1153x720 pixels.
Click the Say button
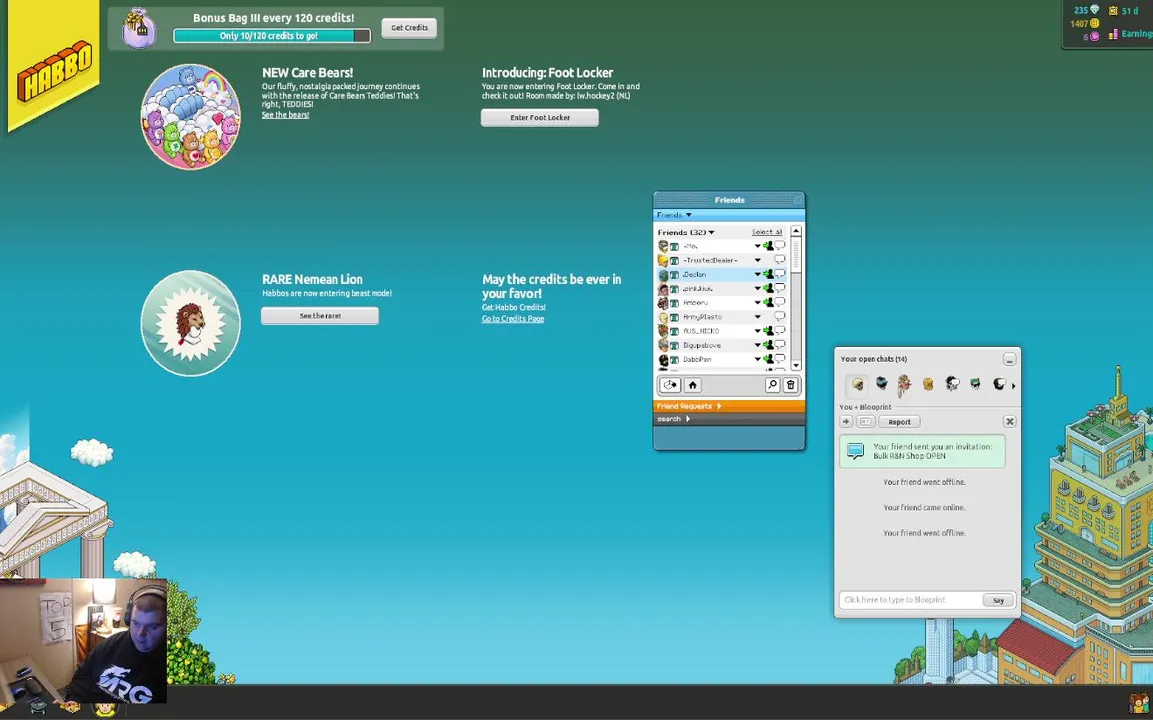(998, 600)
